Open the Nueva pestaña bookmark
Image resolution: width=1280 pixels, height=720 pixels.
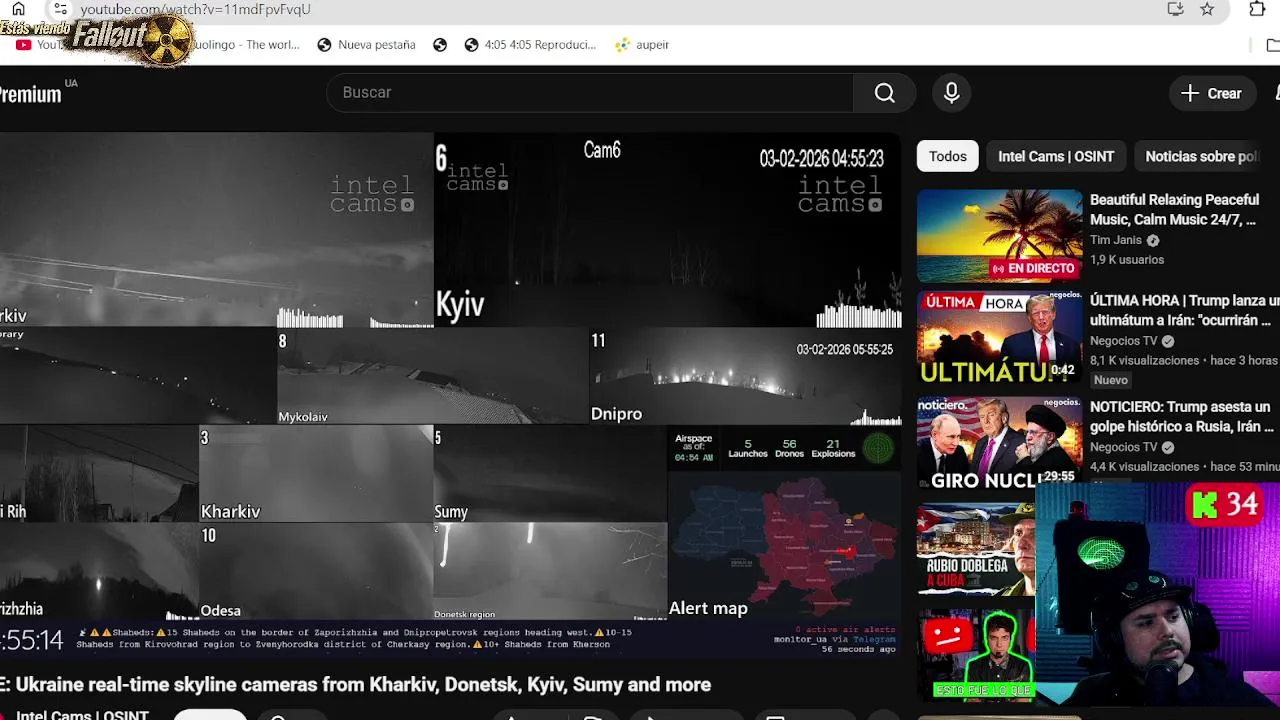(x=366, y=45)
